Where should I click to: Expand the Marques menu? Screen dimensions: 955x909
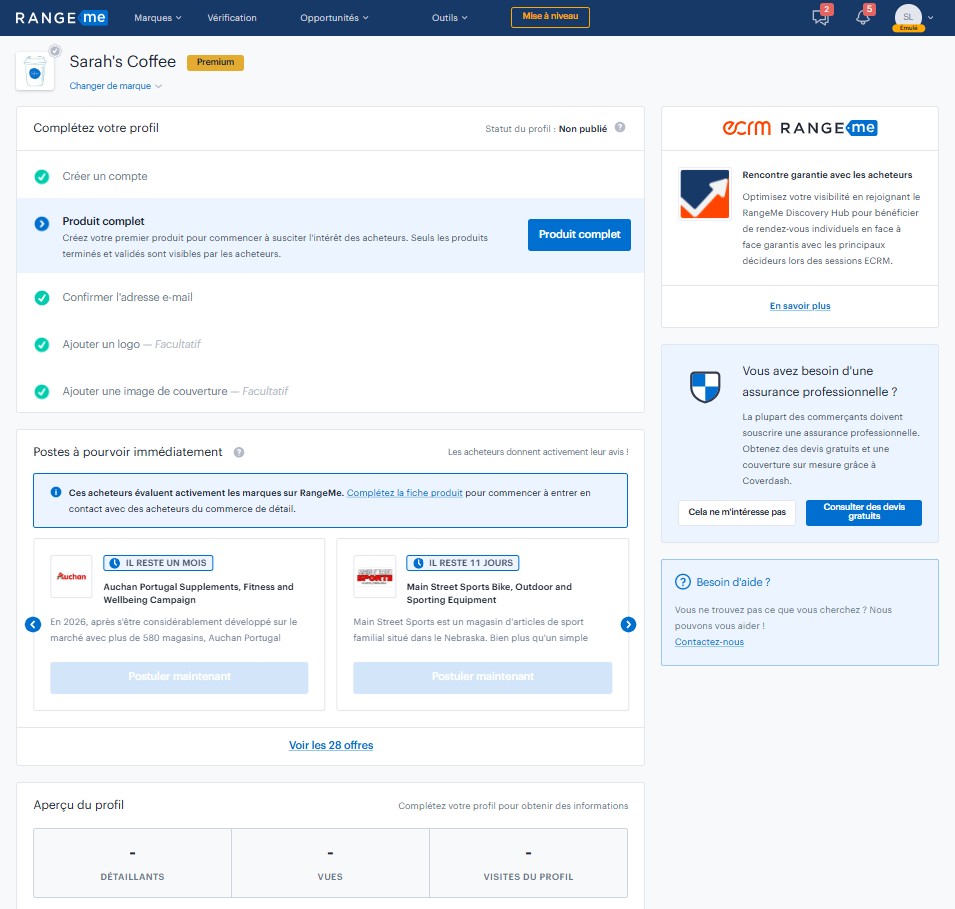click(x=158, y=18)
